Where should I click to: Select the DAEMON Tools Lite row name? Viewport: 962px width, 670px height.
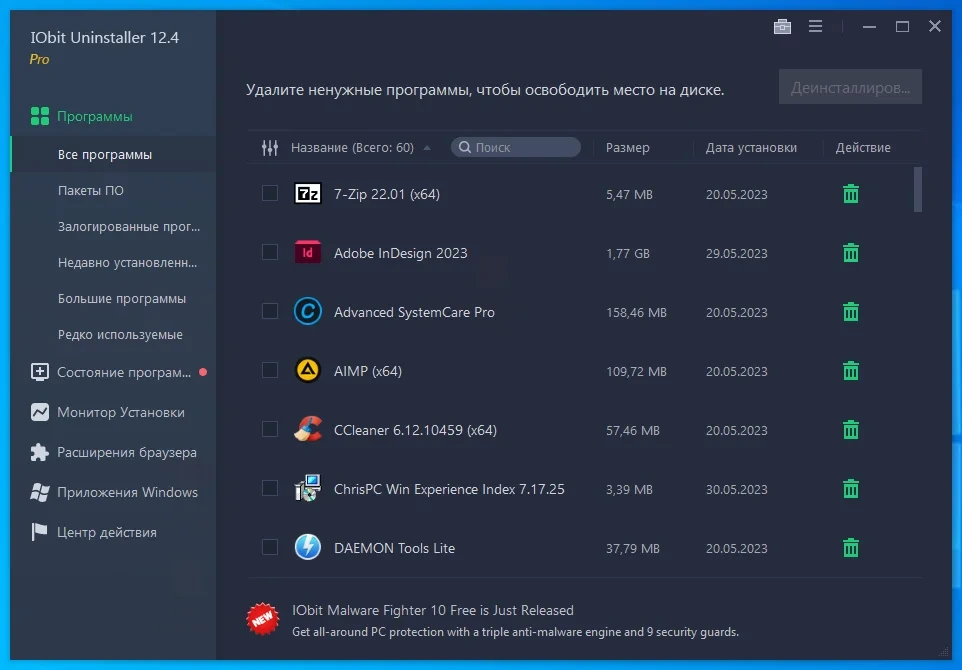tap(394, 549)
